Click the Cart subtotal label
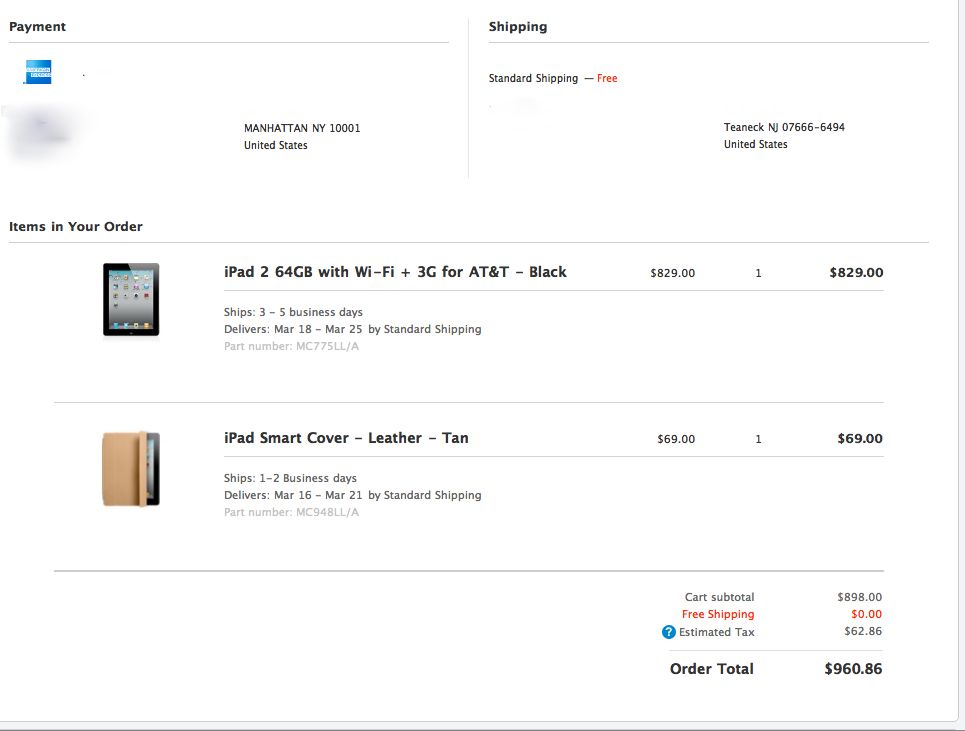Image resolution: width=965 pixels, height=731 pixels. (719, 598)
